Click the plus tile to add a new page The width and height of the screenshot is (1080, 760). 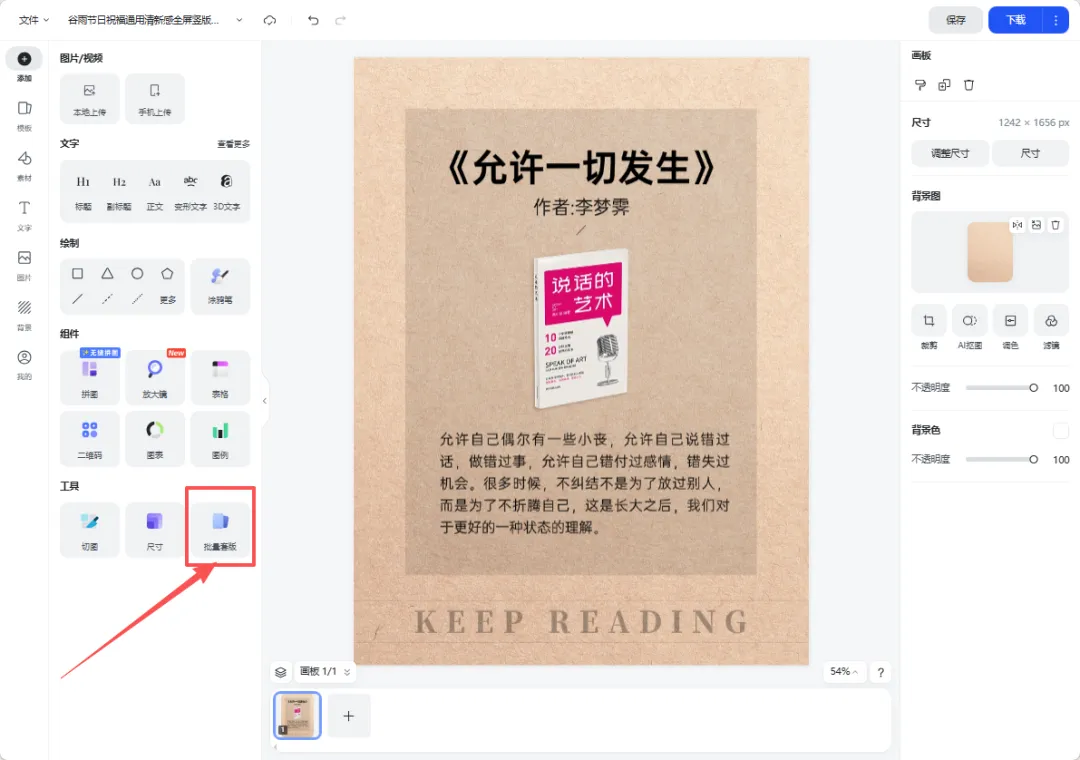(x=349, y=716)
